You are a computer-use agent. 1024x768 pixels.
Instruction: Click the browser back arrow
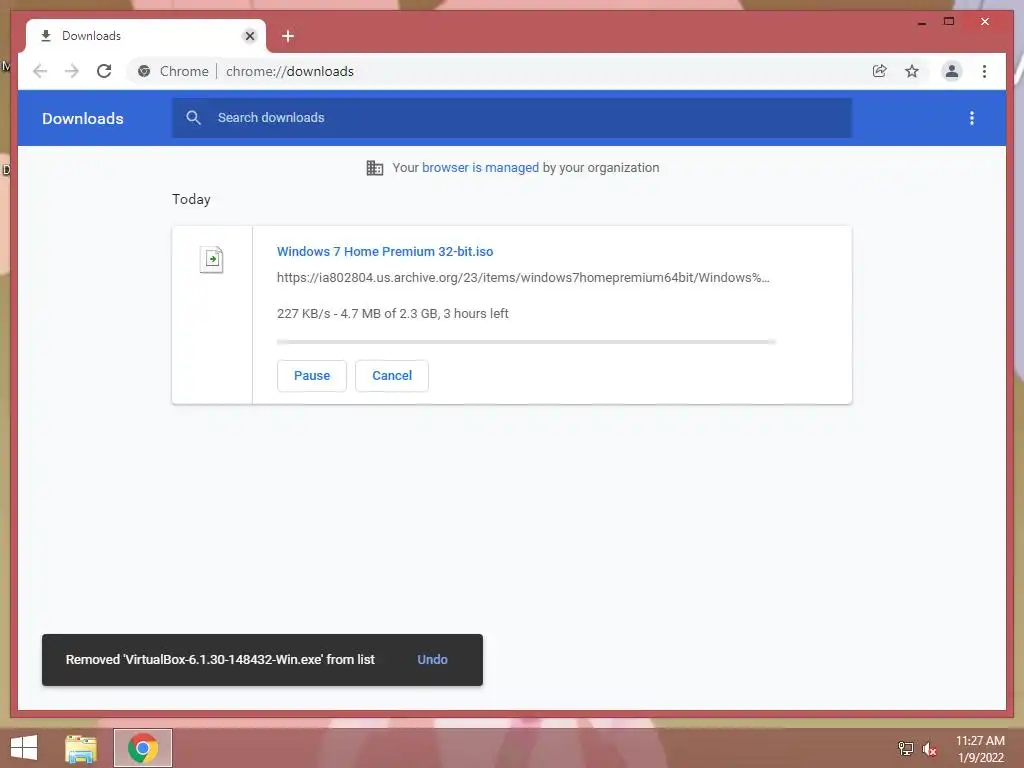coord(40,71)
